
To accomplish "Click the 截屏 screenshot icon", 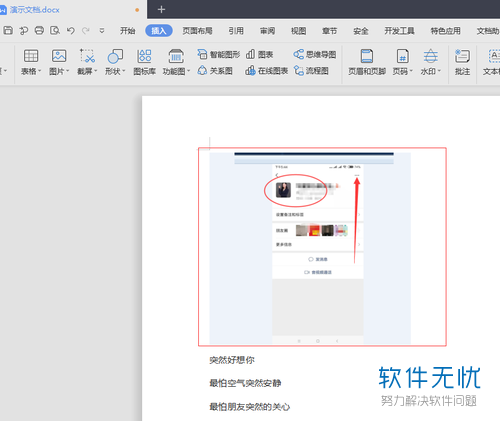I will coord(87,56).
